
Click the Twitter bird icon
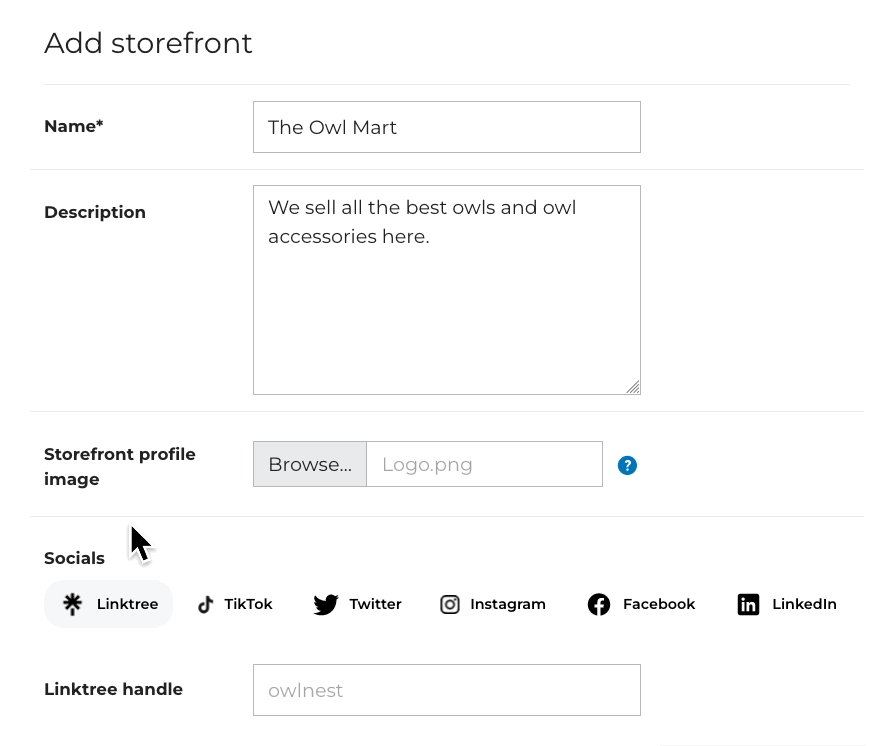tap(326, 604)
